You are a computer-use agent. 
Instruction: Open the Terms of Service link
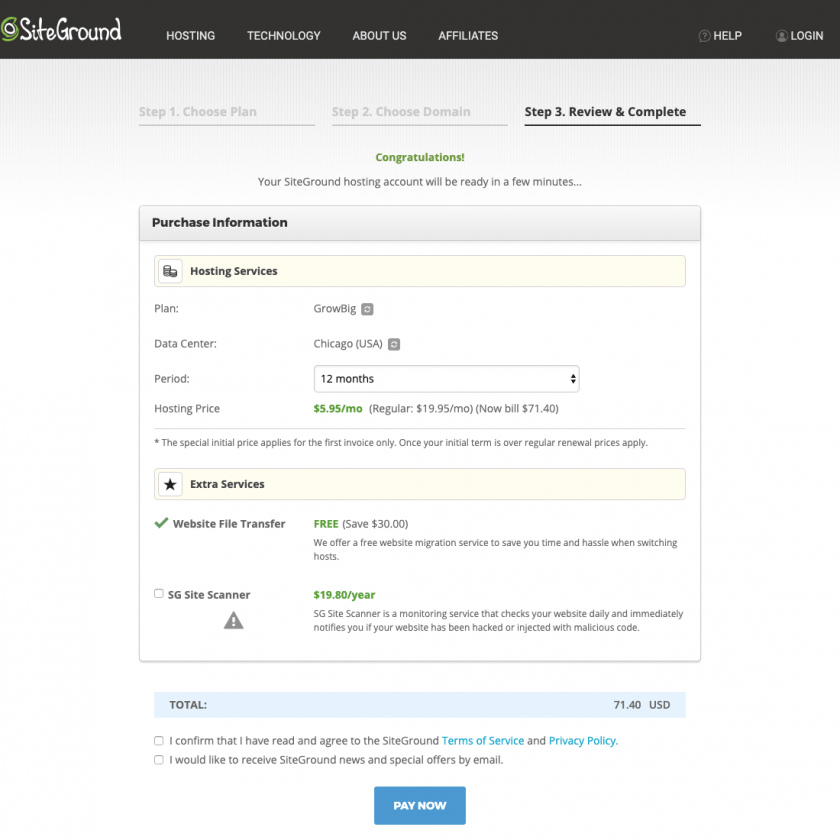tap(483, 741)
